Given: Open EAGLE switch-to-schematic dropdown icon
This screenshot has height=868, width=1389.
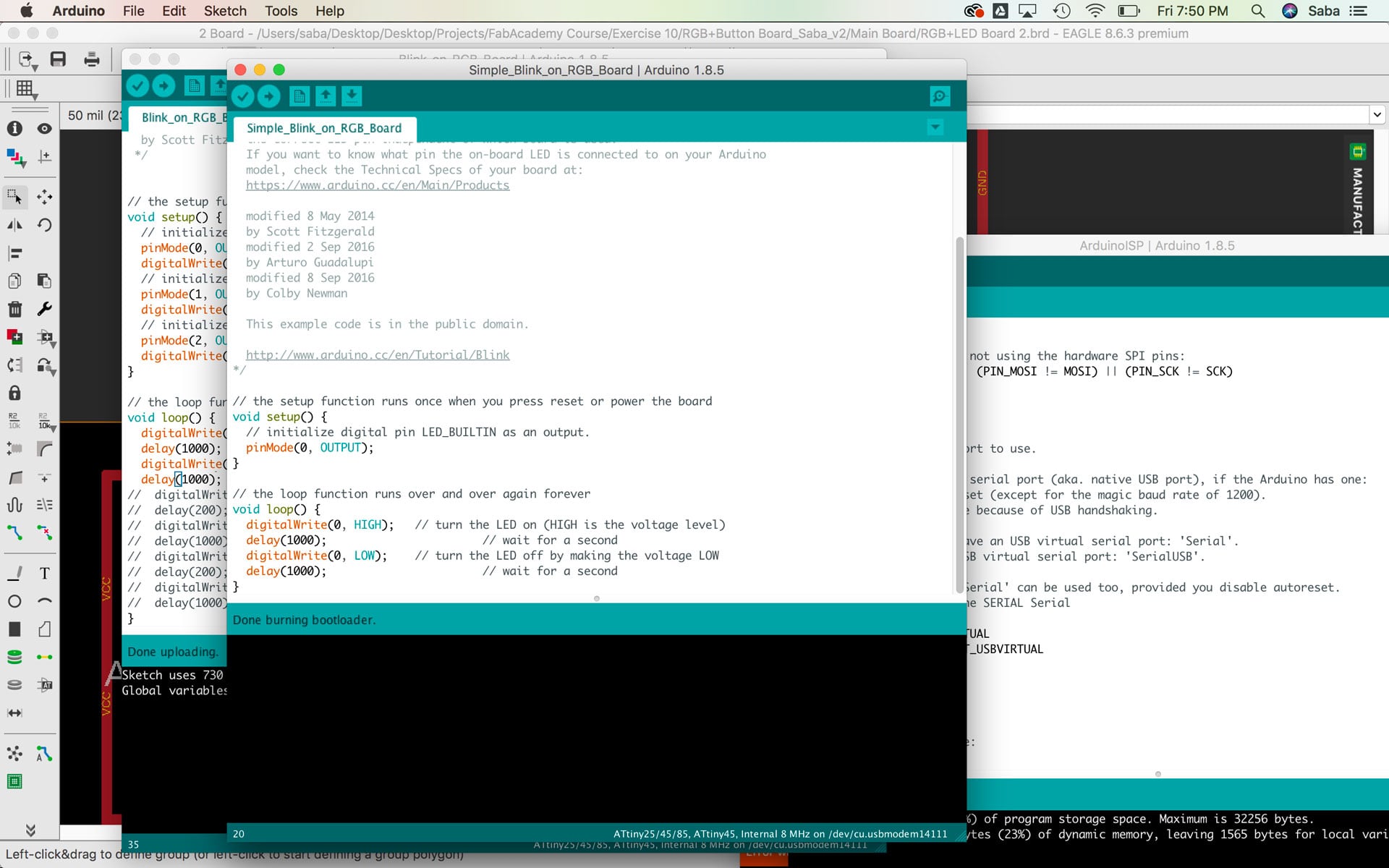Looking at the screenshot, I should pyautogui.click(x=27, y=60).
